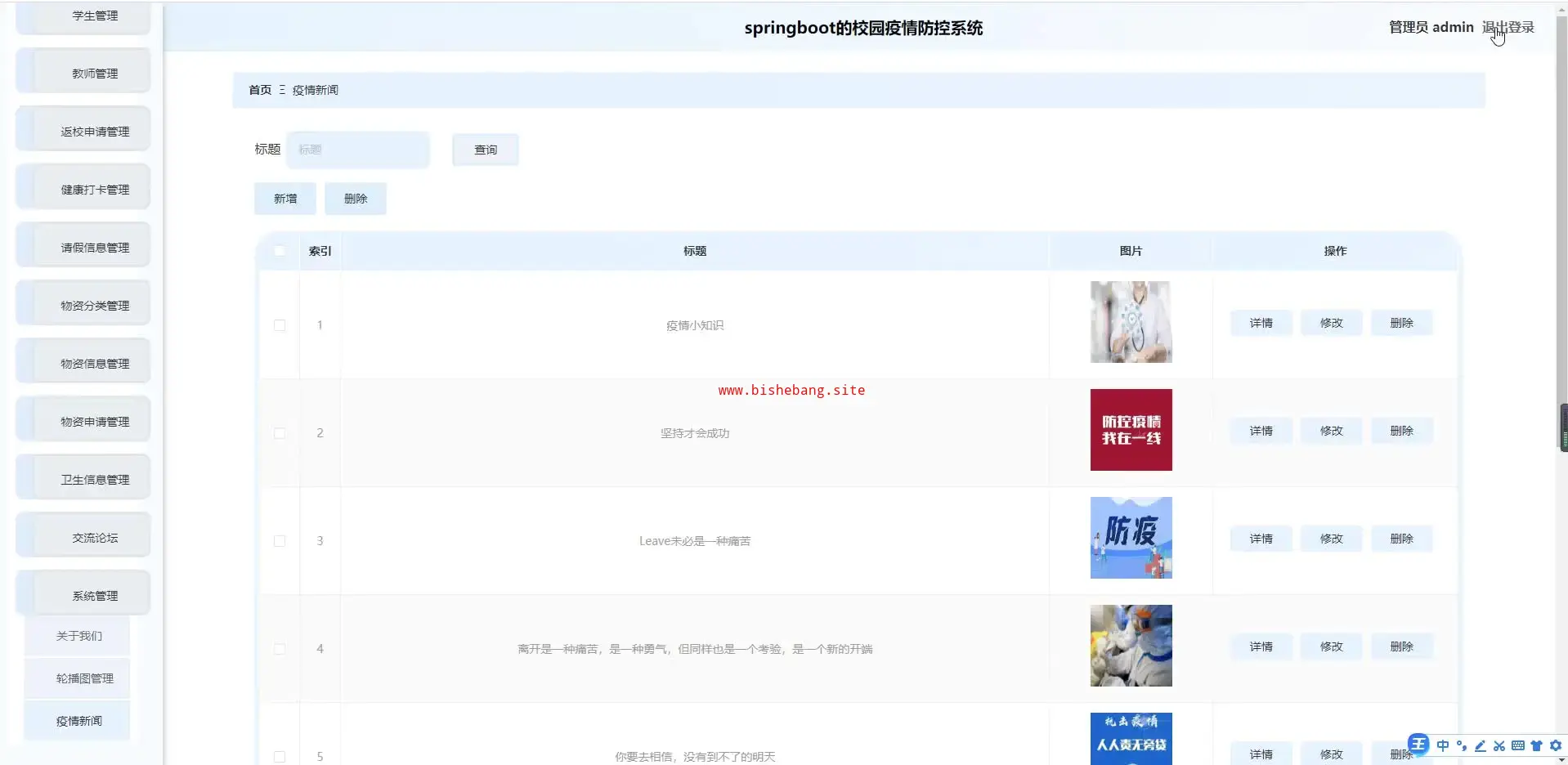Delete the 疫情小知识 row
The image size is (1568, 765).
click(1402, 323)
